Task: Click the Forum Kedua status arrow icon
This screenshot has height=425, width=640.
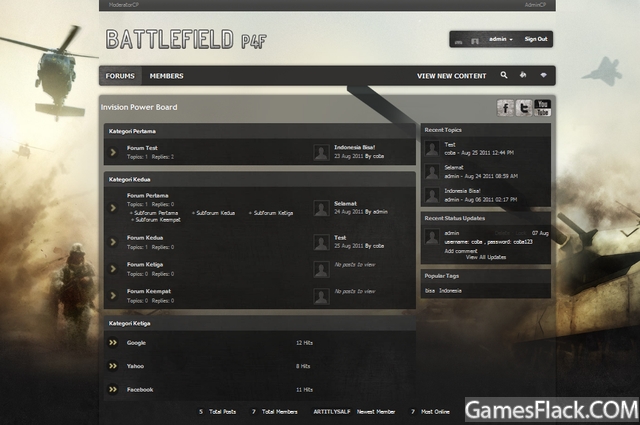Action: pos(113,242)
